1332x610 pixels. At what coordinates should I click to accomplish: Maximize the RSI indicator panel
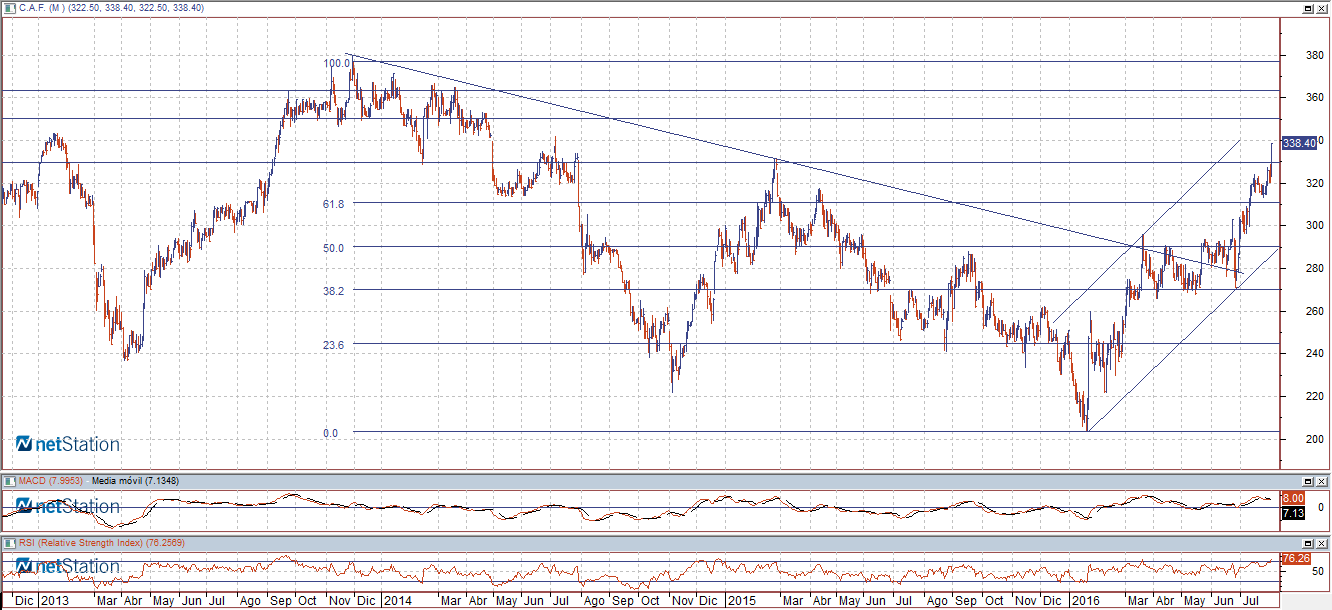click(1308, 542)
